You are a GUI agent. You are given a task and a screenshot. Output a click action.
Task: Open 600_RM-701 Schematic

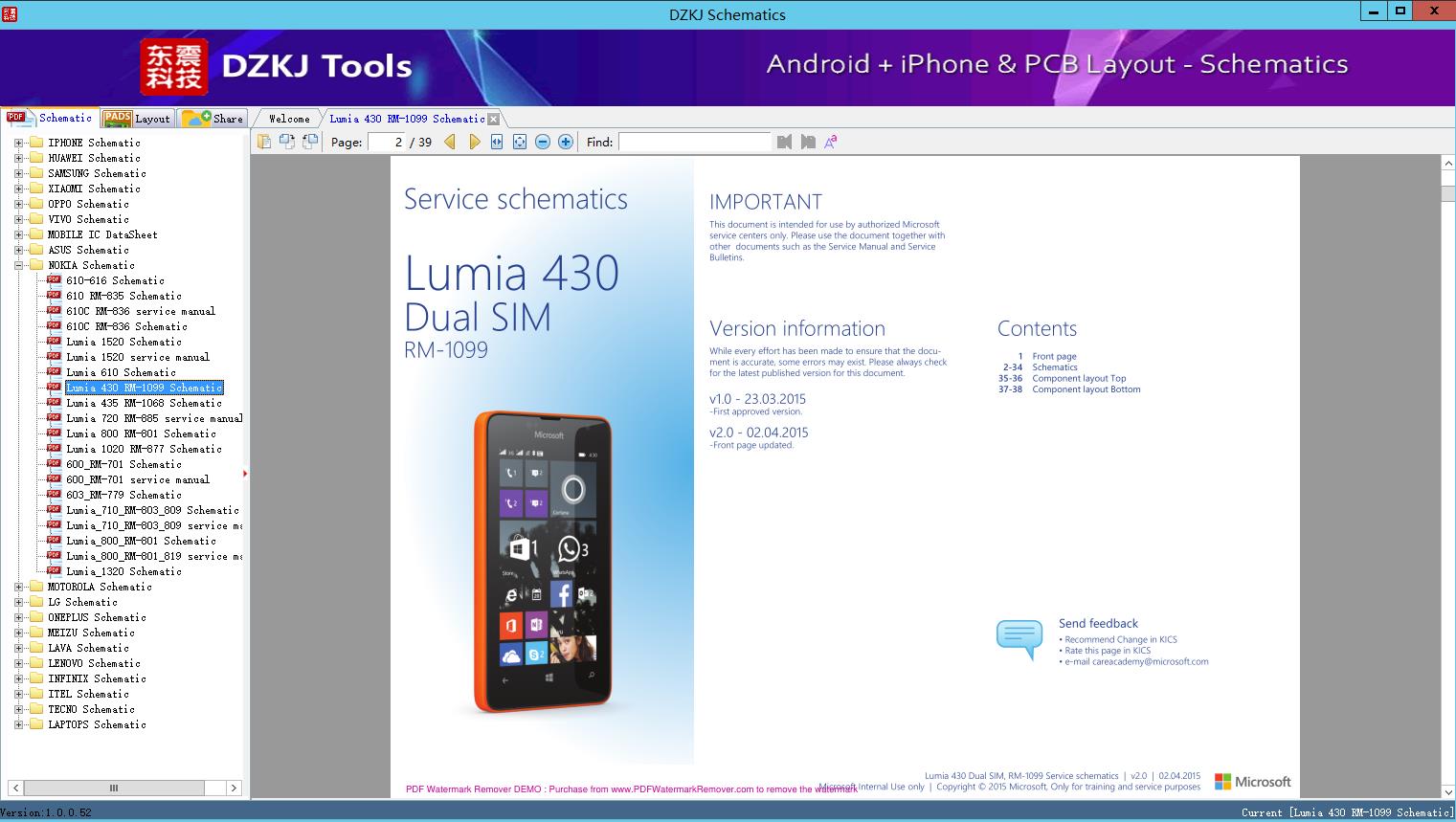[x=124, y=464]
